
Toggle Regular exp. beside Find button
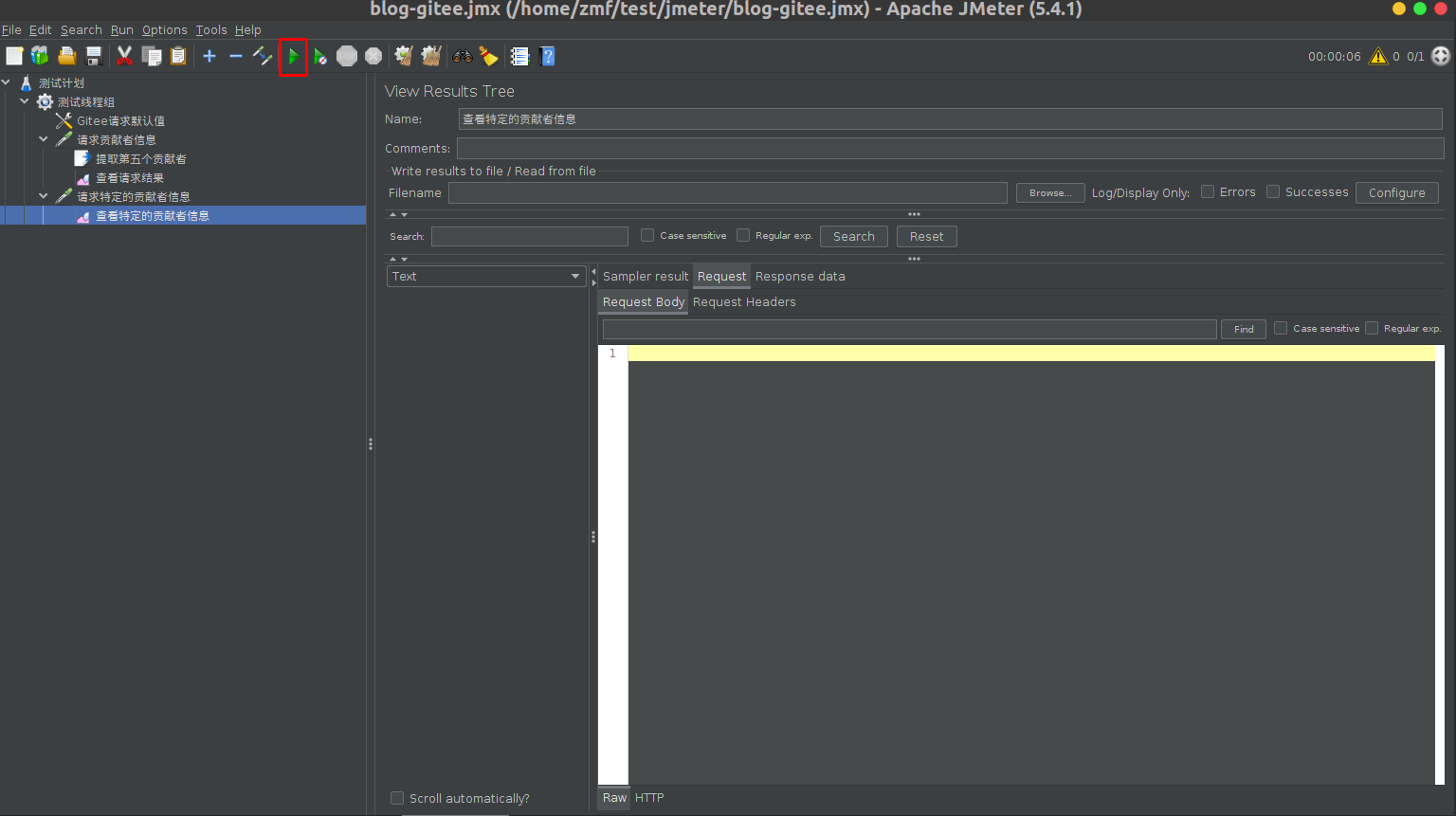tap(1372, 328)
